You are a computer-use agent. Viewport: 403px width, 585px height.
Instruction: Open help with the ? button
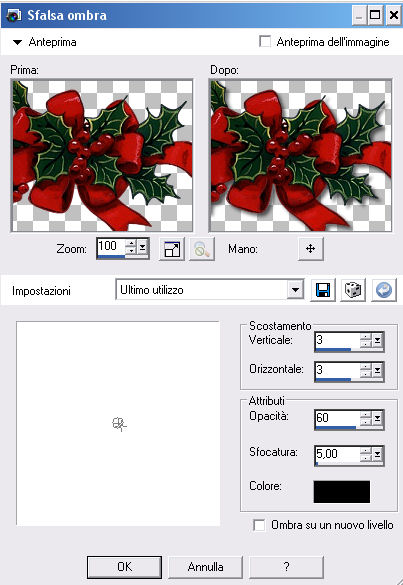tap(286, 567)
